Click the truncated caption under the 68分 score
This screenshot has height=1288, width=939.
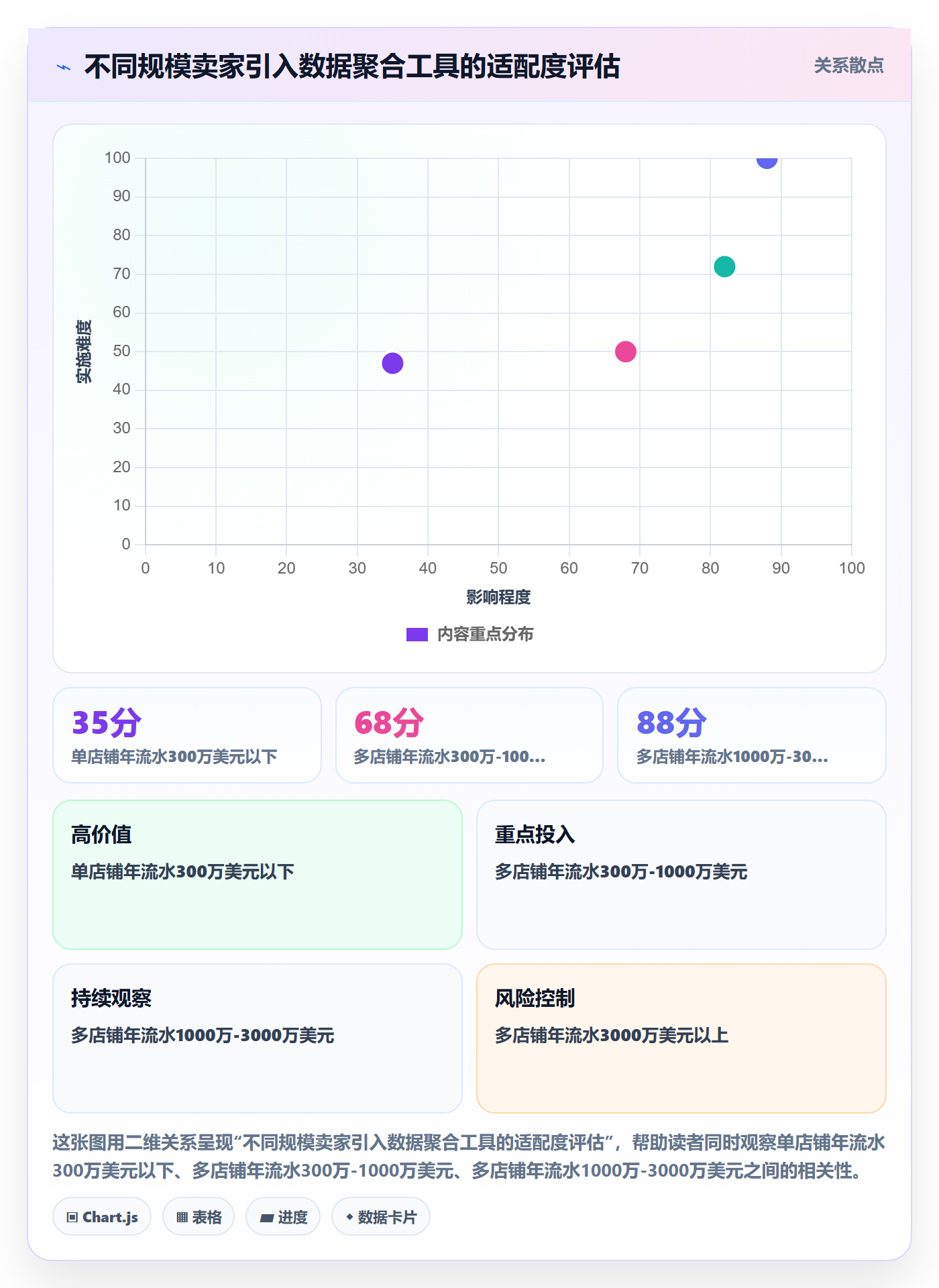[x=449, y=757]
